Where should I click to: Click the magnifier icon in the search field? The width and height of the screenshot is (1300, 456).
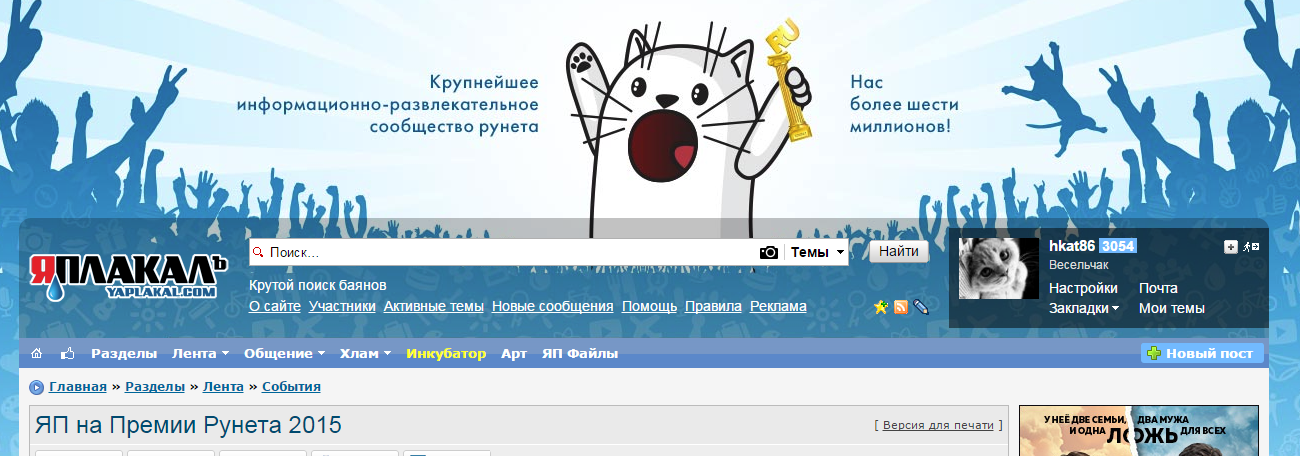coord(257,253)
